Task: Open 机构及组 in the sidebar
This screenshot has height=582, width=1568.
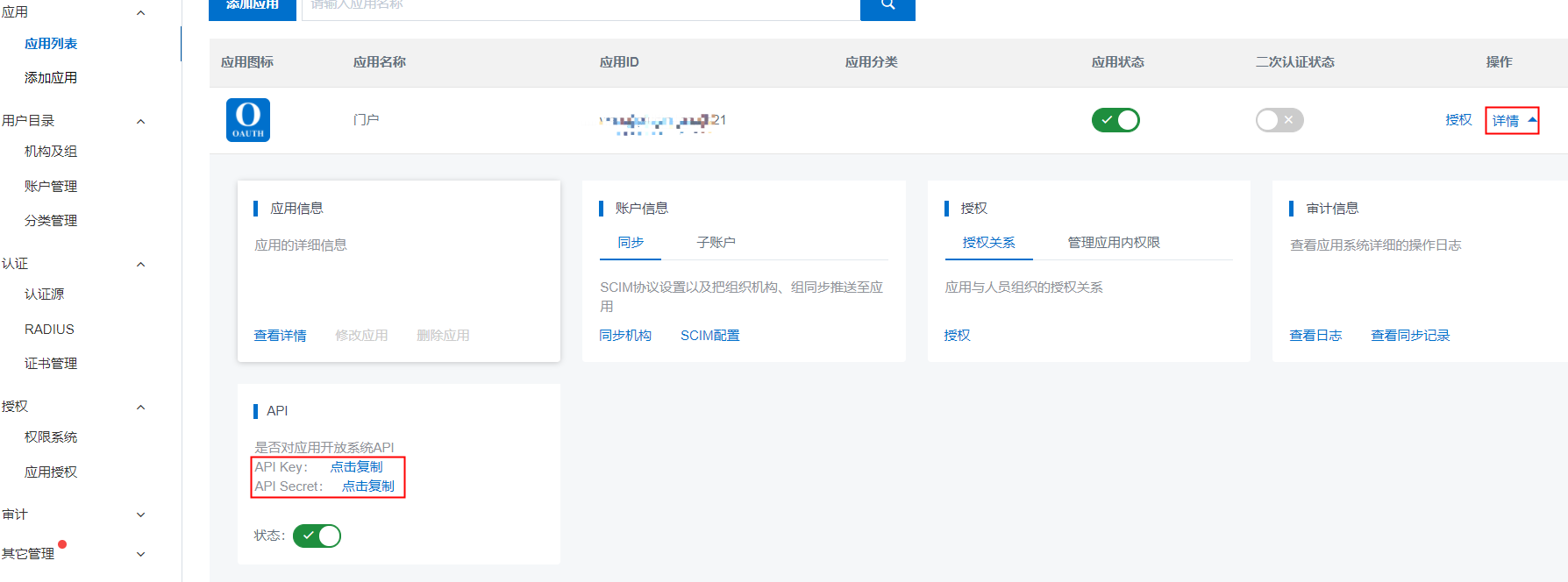Action: point(51,152)
